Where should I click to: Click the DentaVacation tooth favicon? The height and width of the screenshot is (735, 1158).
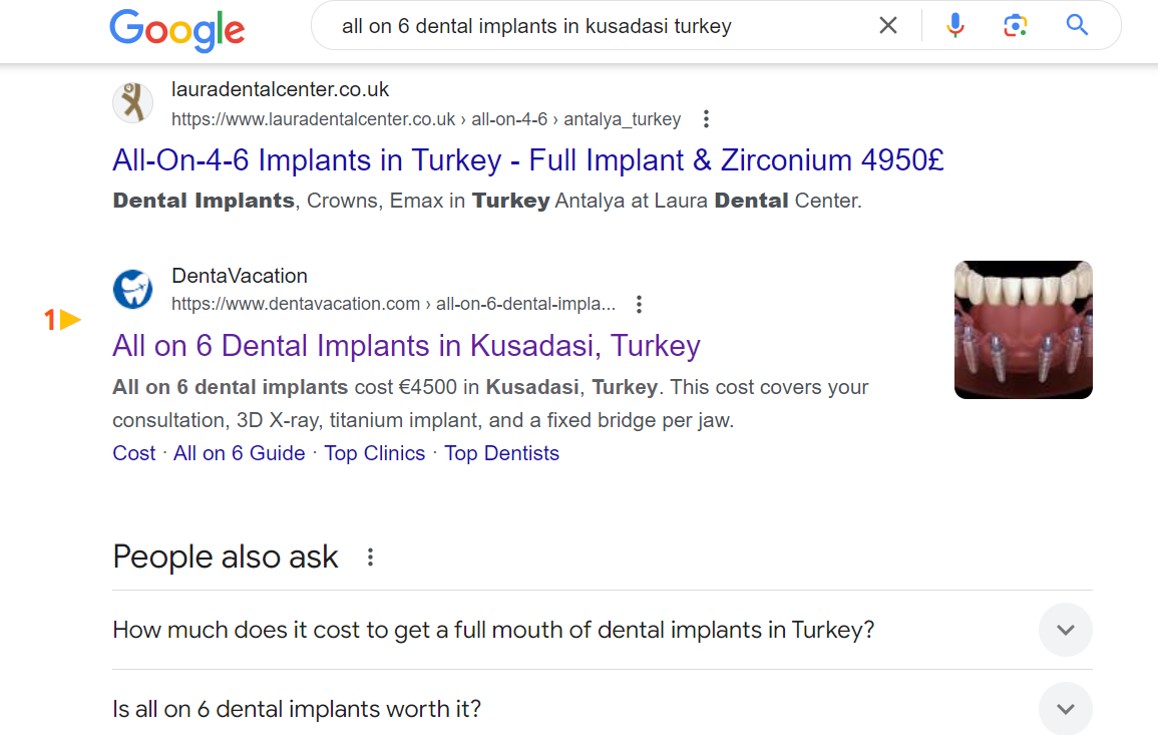133,288
